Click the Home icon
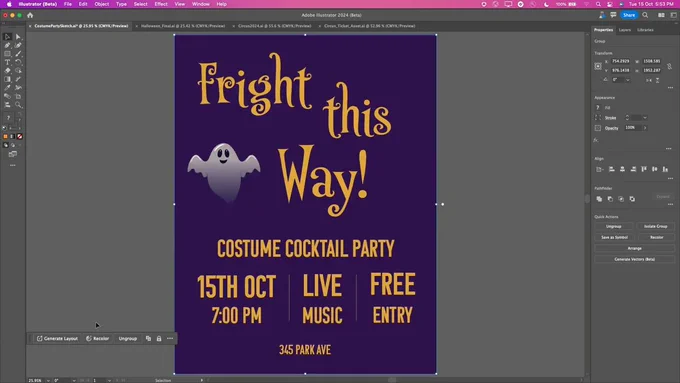 pyautogui.click(x=30, y=15)
